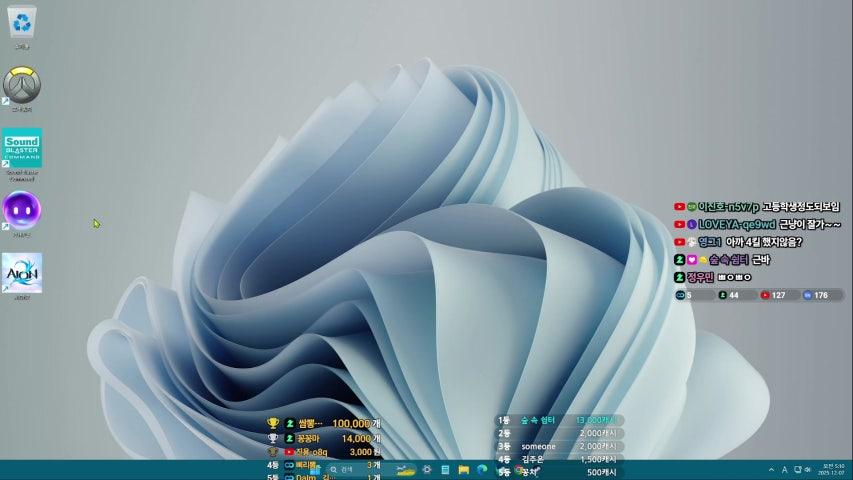Click the green Chzzk viewer count 44
Image resolution: width=853 pixels, height=480 pixels.
tap(729, 295)
